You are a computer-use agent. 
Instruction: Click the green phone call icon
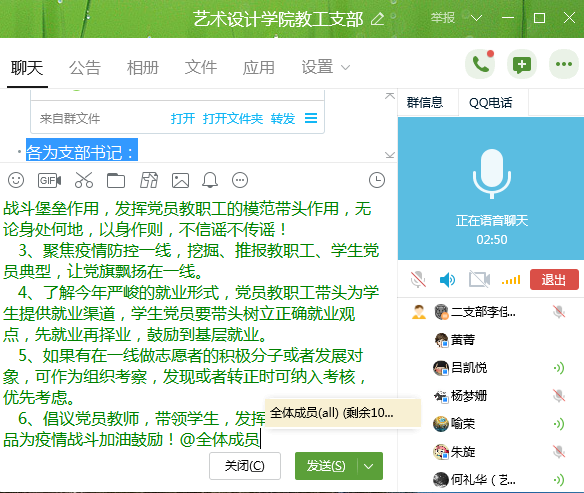480,64
